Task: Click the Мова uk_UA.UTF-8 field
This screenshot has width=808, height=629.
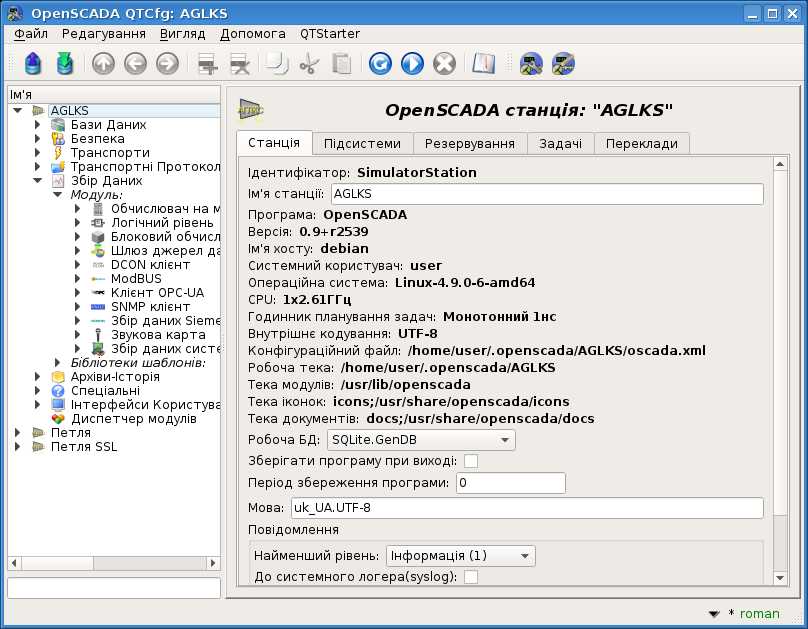Action: point(527,508)
